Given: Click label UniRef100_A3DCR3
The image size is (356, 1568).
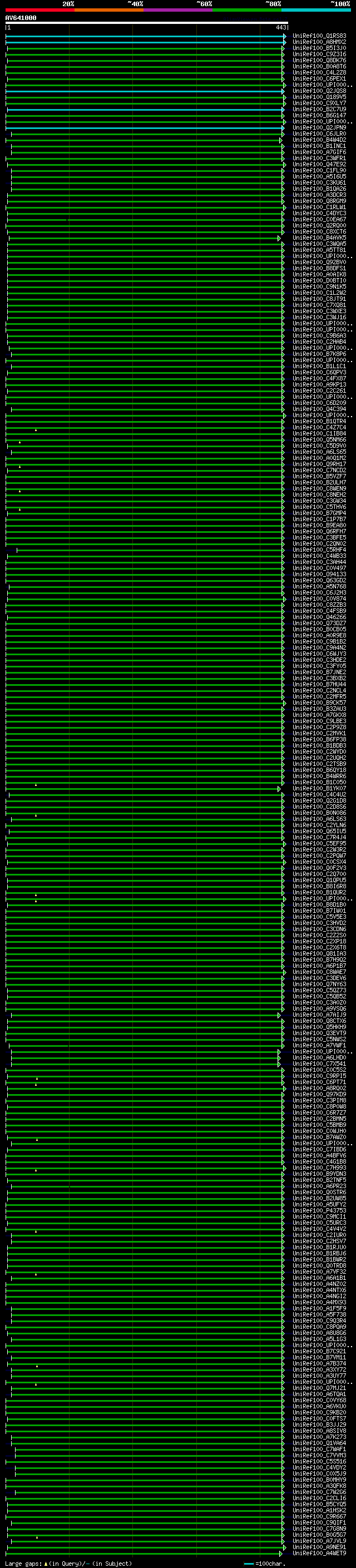Looking at the screenshot, I should [x=319, y=195].
